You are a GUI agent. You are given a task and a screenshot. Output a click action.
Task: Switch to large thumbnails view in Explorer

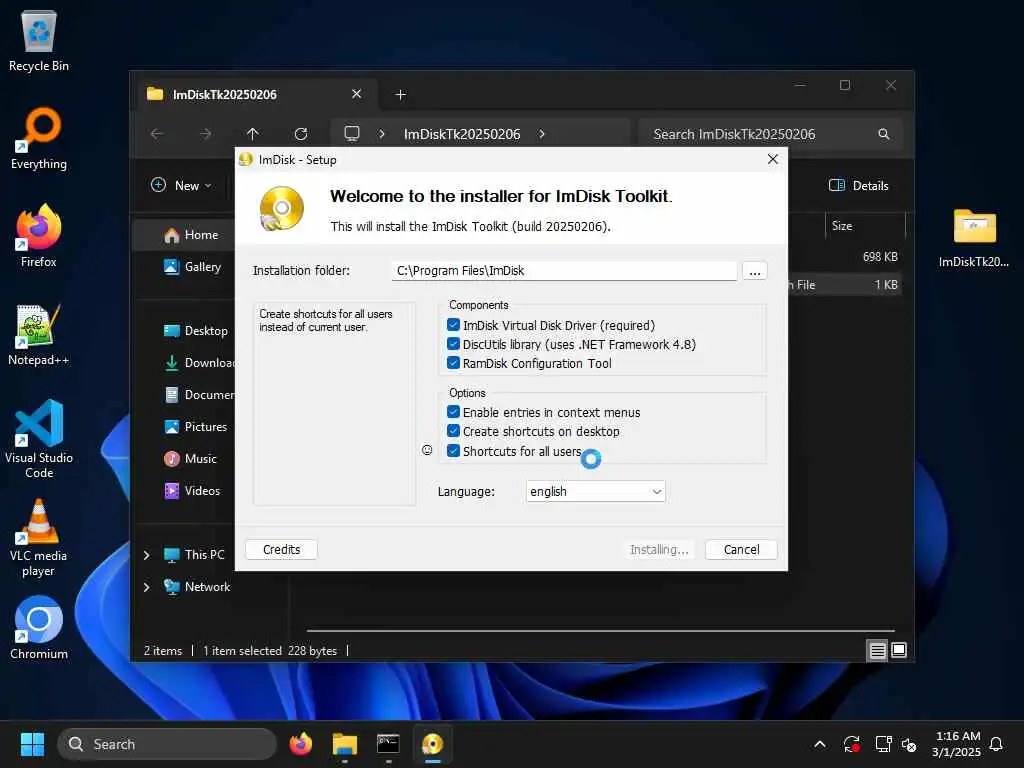coord(899,650)
